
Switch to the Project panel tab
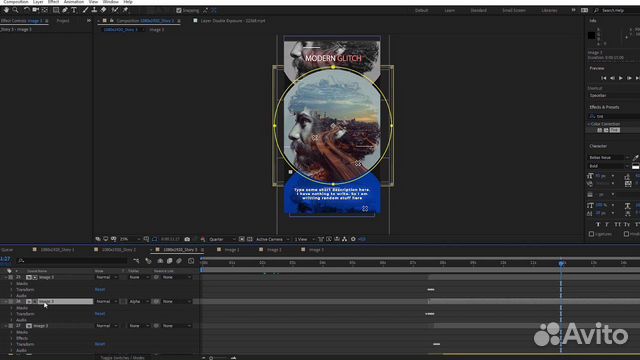[63, 20]
